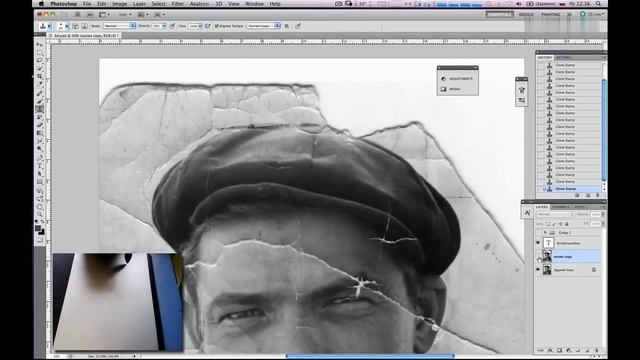The height and width of the screenshot is (360, 640).
Task: Open the CS Live button
Action: click(592, 14)
